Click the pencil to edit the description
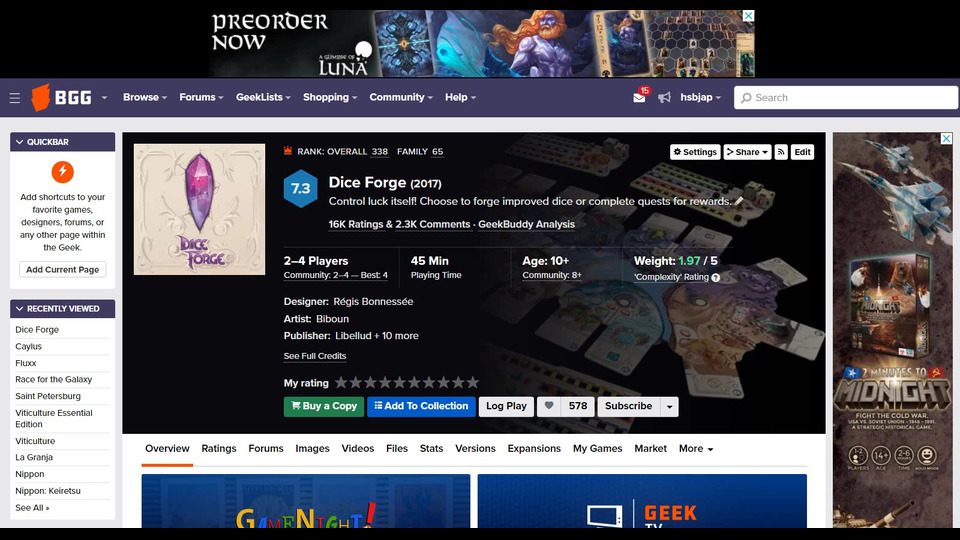Viewport: 960px width, 540px height. click(x=739, y=201)
